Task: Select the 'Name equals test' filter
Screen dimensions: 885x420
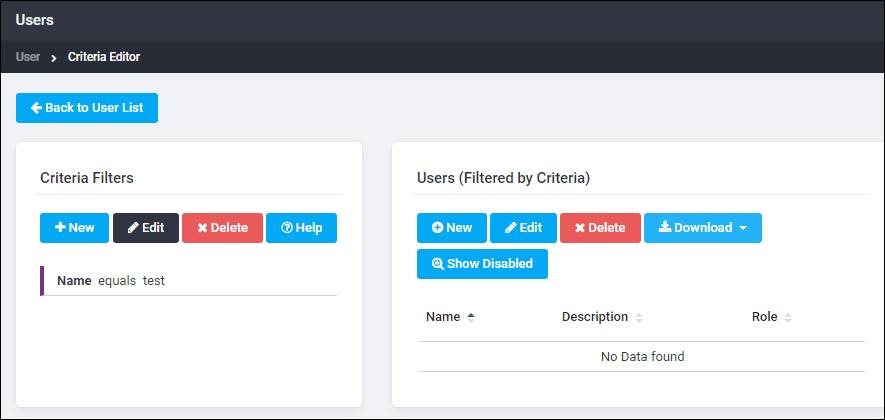Action: [189, 281]
